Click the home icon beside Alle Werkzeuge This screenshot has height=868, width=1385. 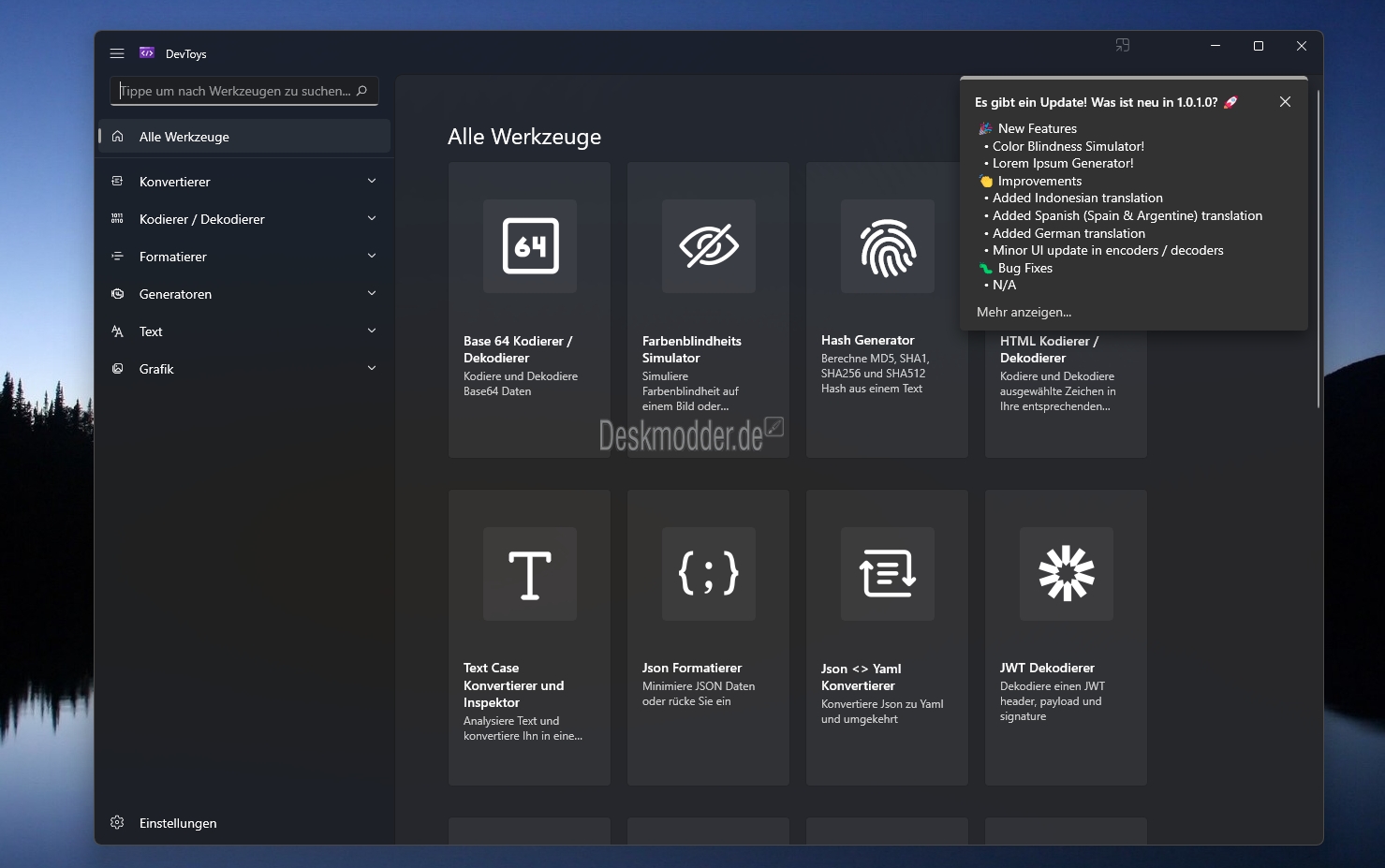tap(117, 137)
